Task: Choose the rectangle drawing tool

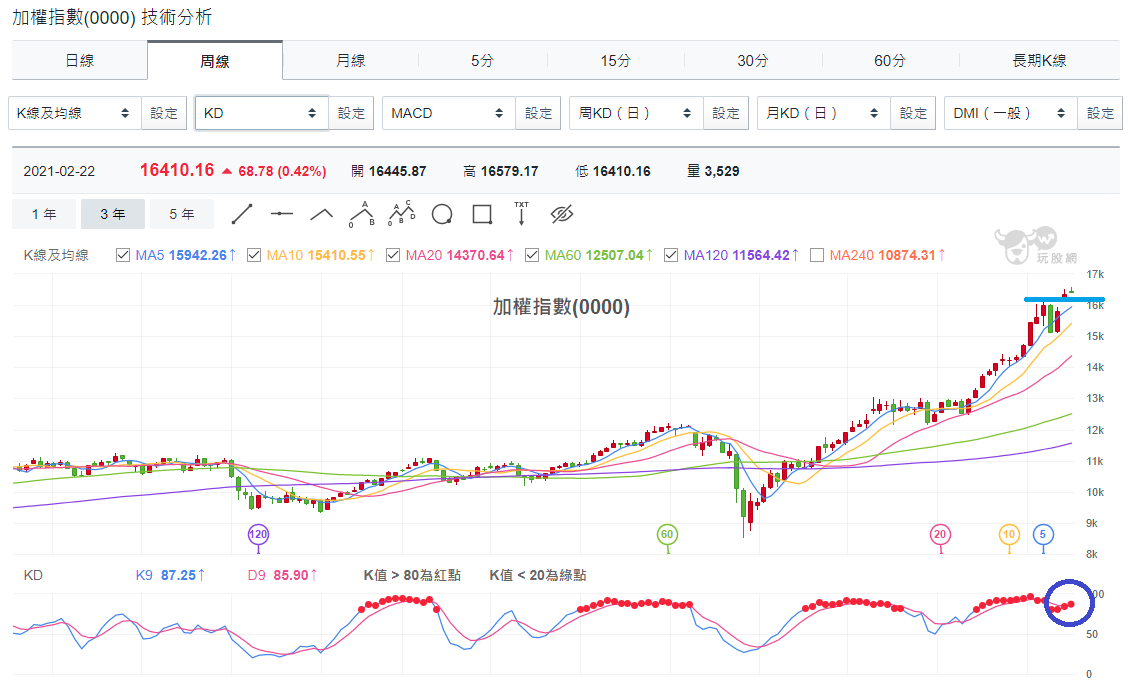Action: click(x=482, y=214)
